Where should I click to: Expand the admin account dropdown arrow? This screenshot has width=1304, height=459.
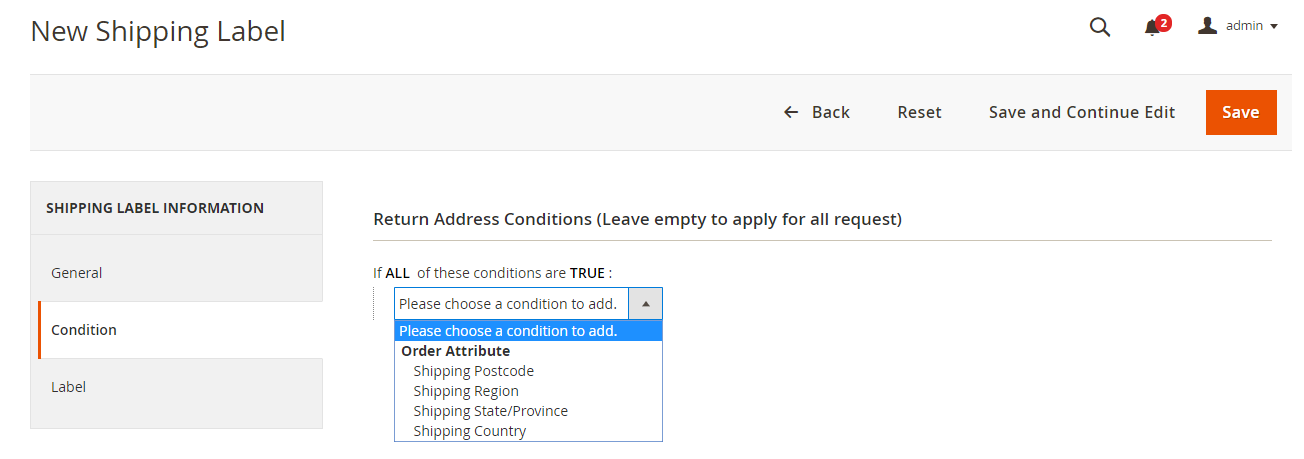pos(1274,27)
